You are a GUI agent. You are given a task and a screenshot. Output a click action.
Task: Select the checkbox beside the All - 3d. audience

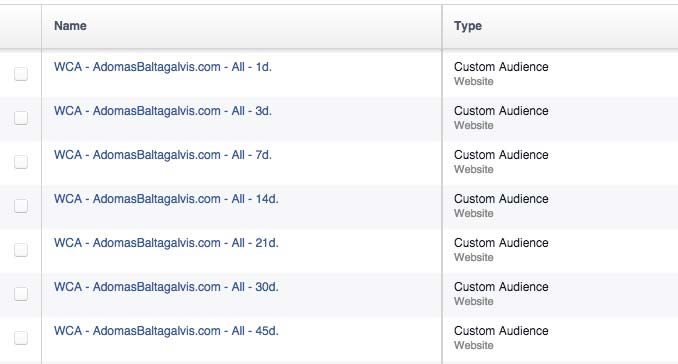tap(21, 118)
